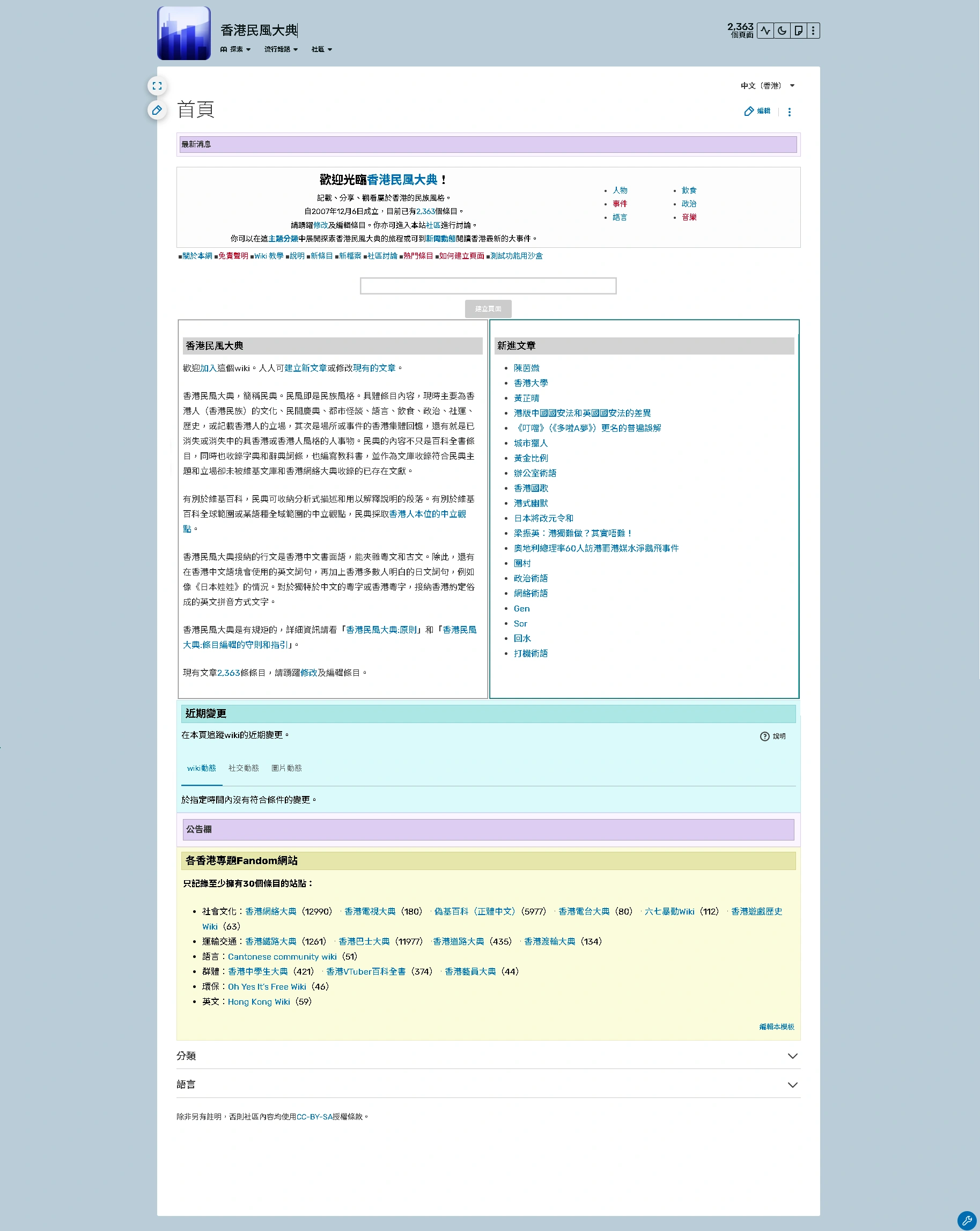
Task: Open the 中文（香港）language dropdown
Action: (x=765, y=86)
